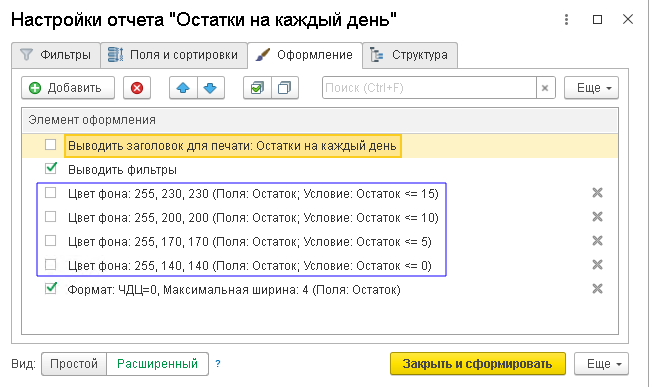Uncheck 'Формат: ЧДЦ=0' checkbox
This screenshot has width=649, height=387.
click(x=50, y=288)
